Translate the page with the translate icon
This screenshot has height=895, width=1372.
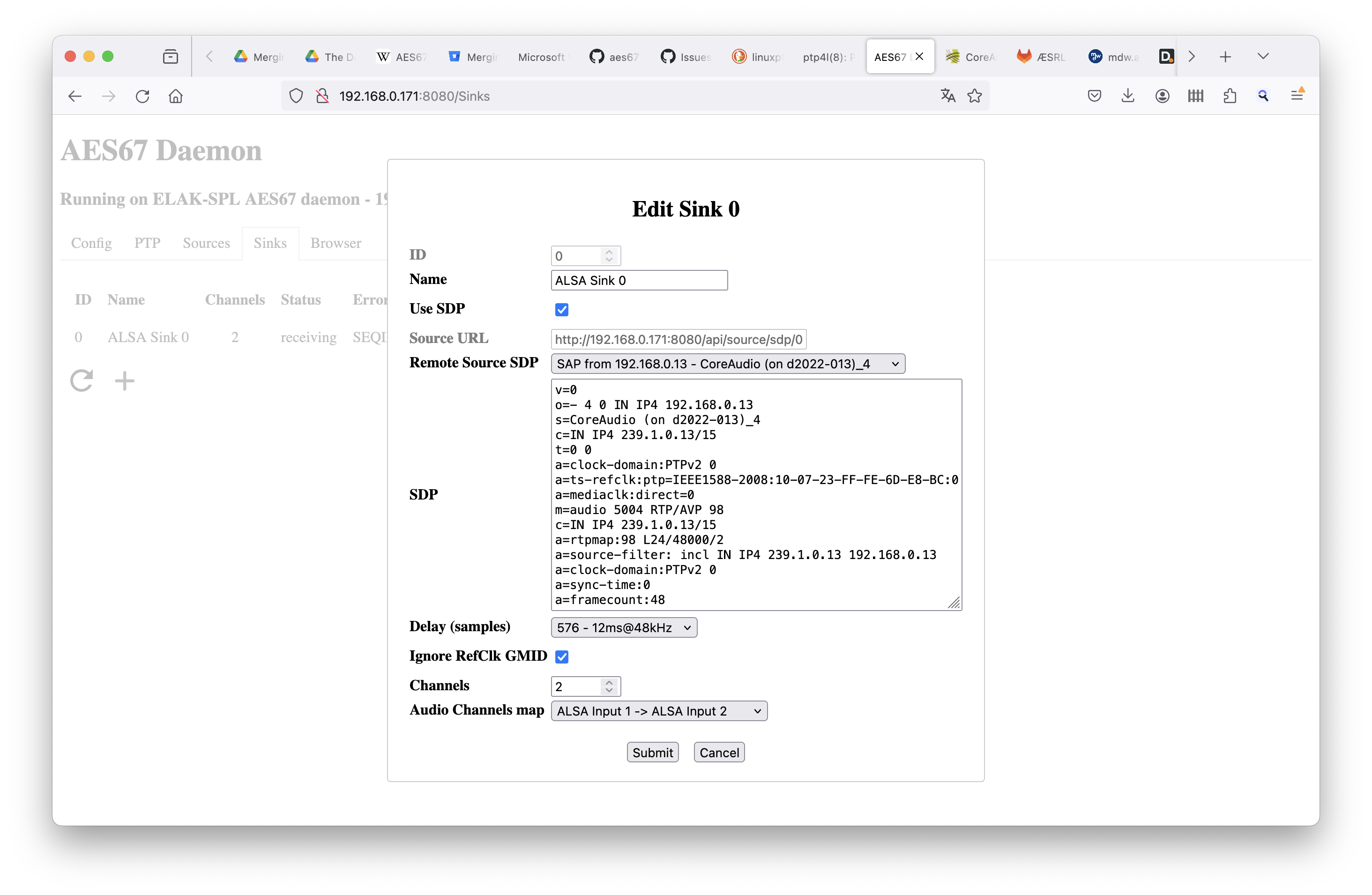(948, 96)
